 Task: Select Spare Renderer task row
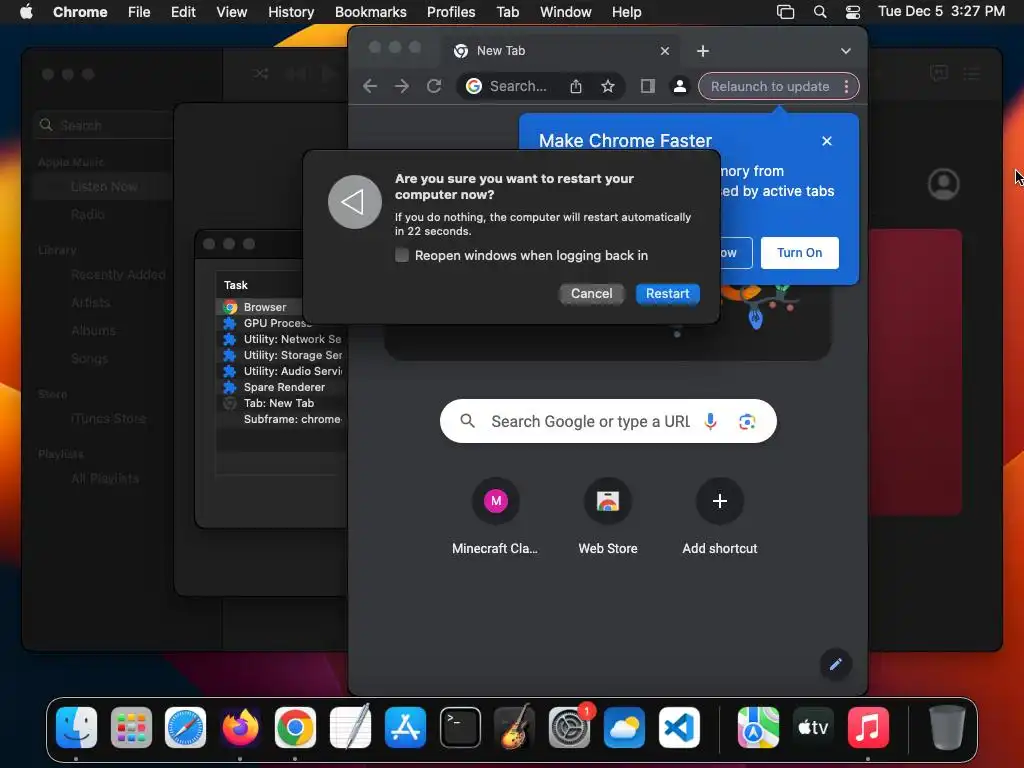click(x=281, y=387)
